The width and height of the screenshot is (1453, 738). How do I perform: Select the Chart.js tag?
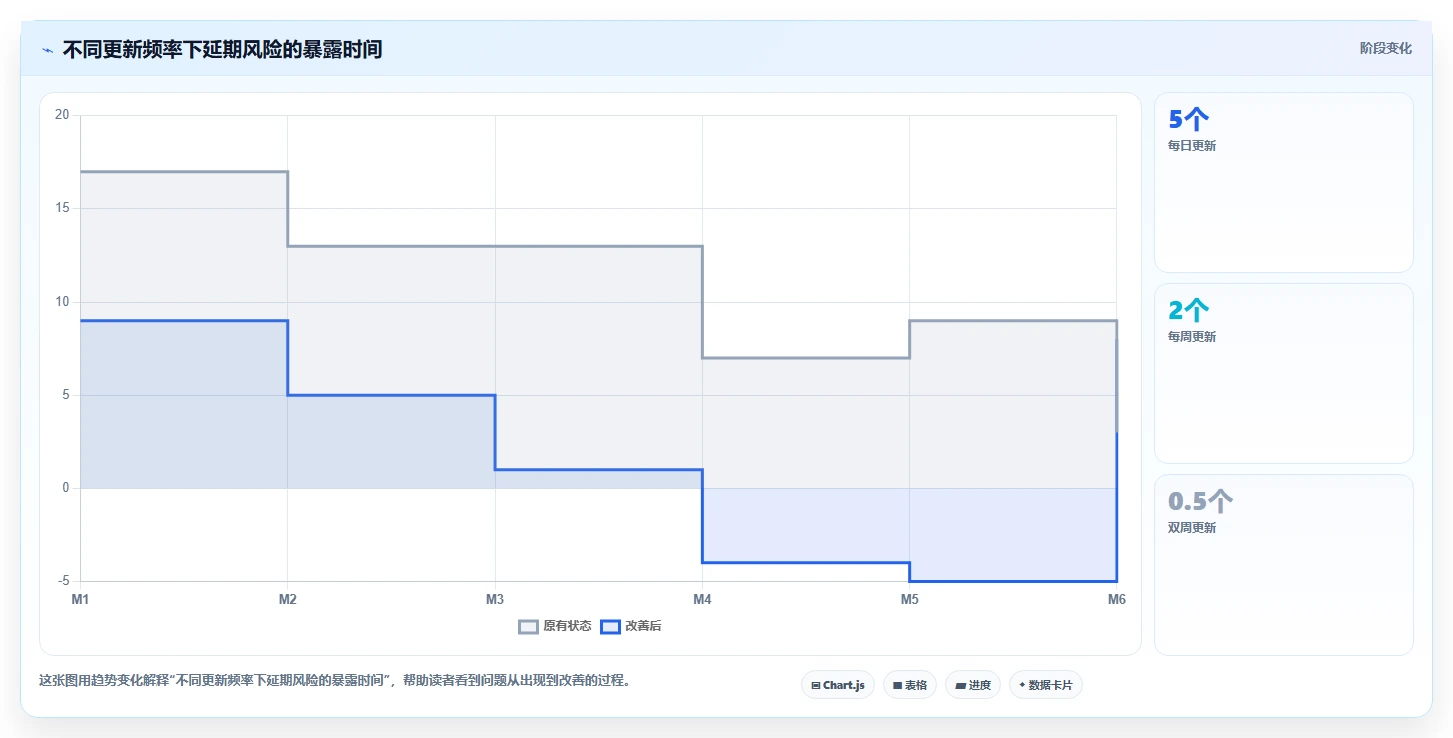point(838,685)
